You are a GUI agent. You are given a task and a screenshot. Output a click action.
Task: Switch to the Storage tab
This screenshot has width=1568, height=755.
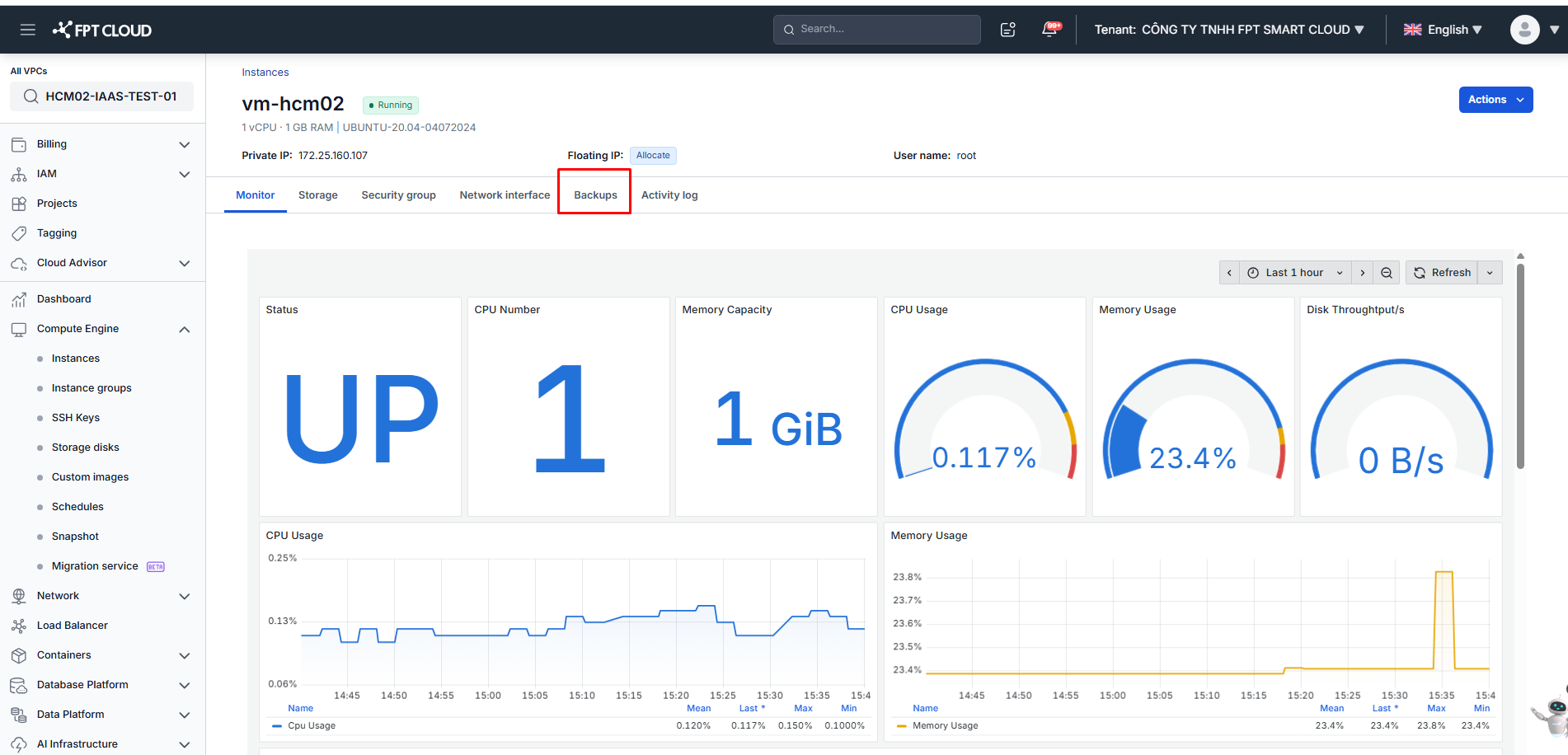click(x=318, y=195)
